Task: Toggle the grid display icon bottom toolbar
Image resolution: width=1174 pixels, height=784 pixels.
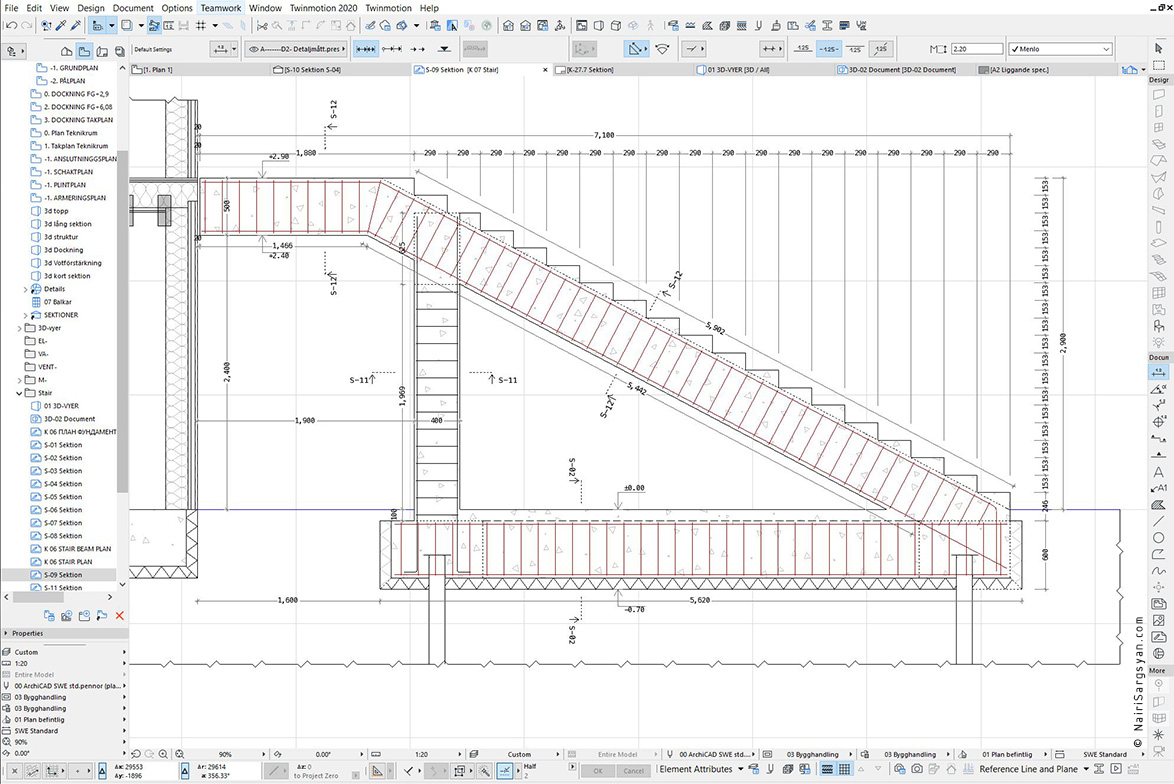Action: (845, 769)
